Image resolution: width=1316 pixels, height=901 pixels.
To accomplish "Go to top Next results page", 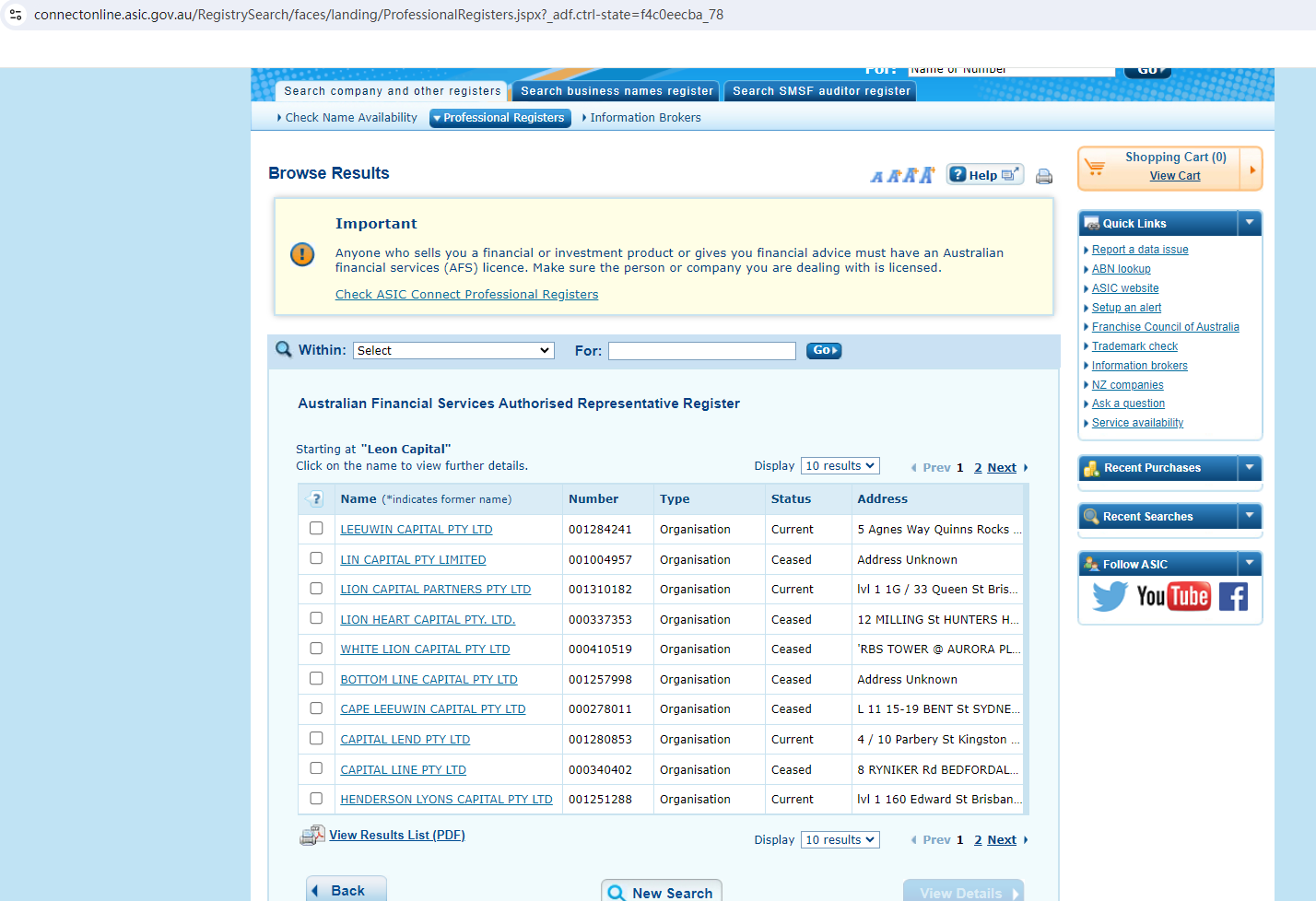I will pos(1002,468).
